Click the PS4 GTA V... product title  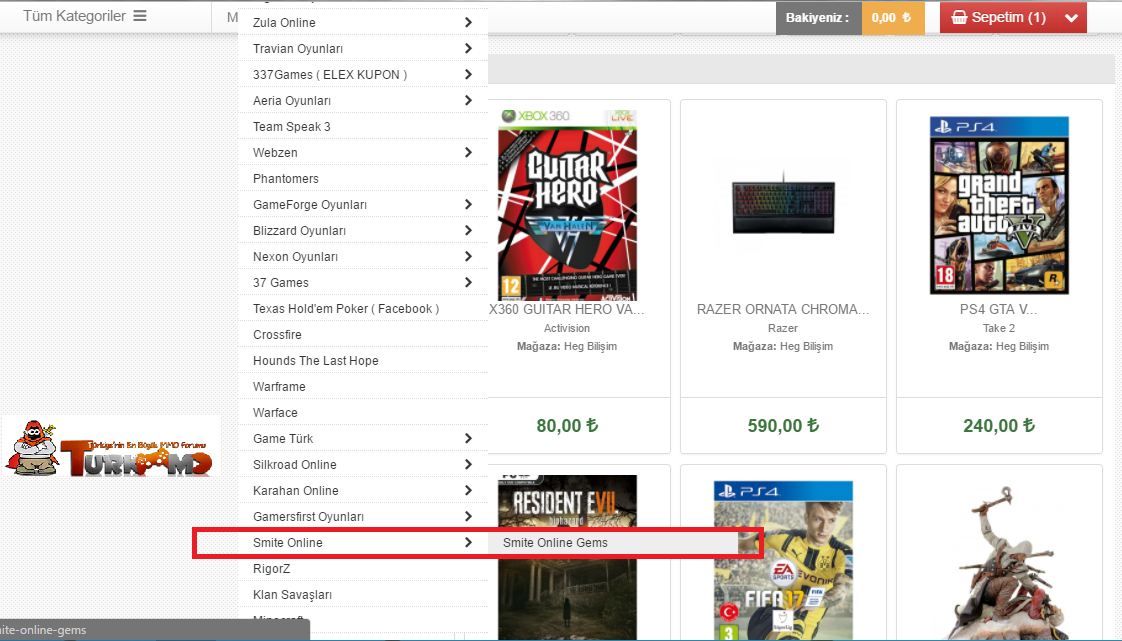coord(999,309)
